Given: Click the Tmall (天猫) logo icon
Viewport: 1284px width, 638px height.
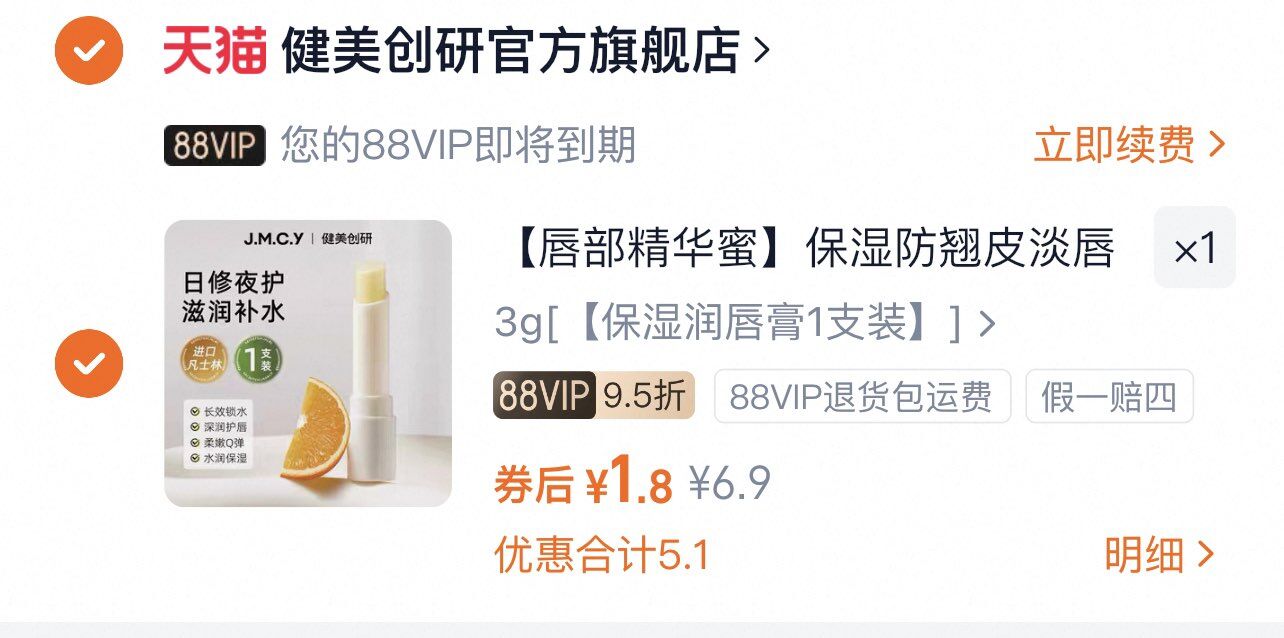Looking at the screenshot, I should pos(215,50).
